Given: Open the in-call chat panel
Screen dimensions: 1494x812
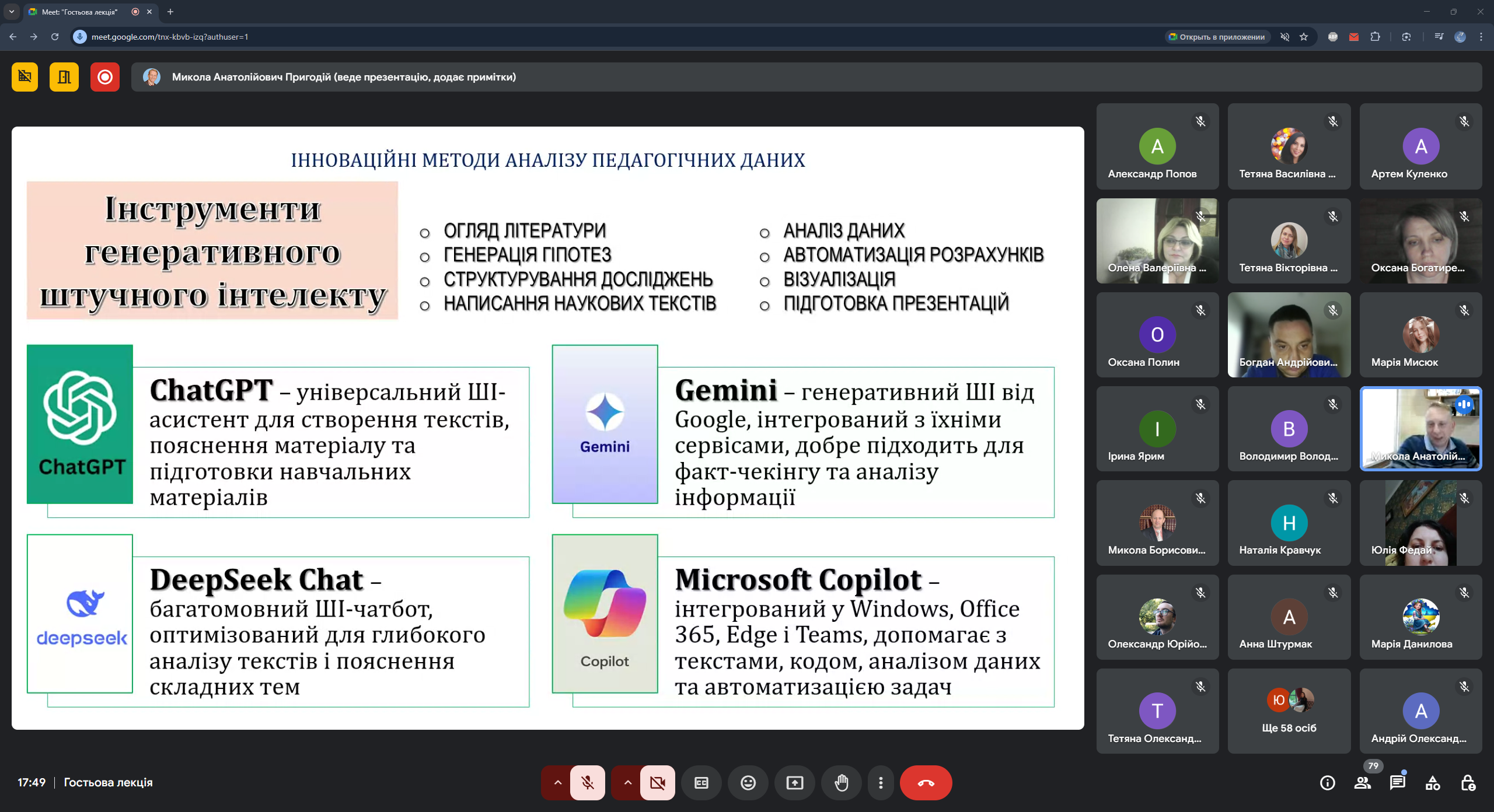Looking at the screenshot, I should pyautogui.click(x=1398, y=783).
